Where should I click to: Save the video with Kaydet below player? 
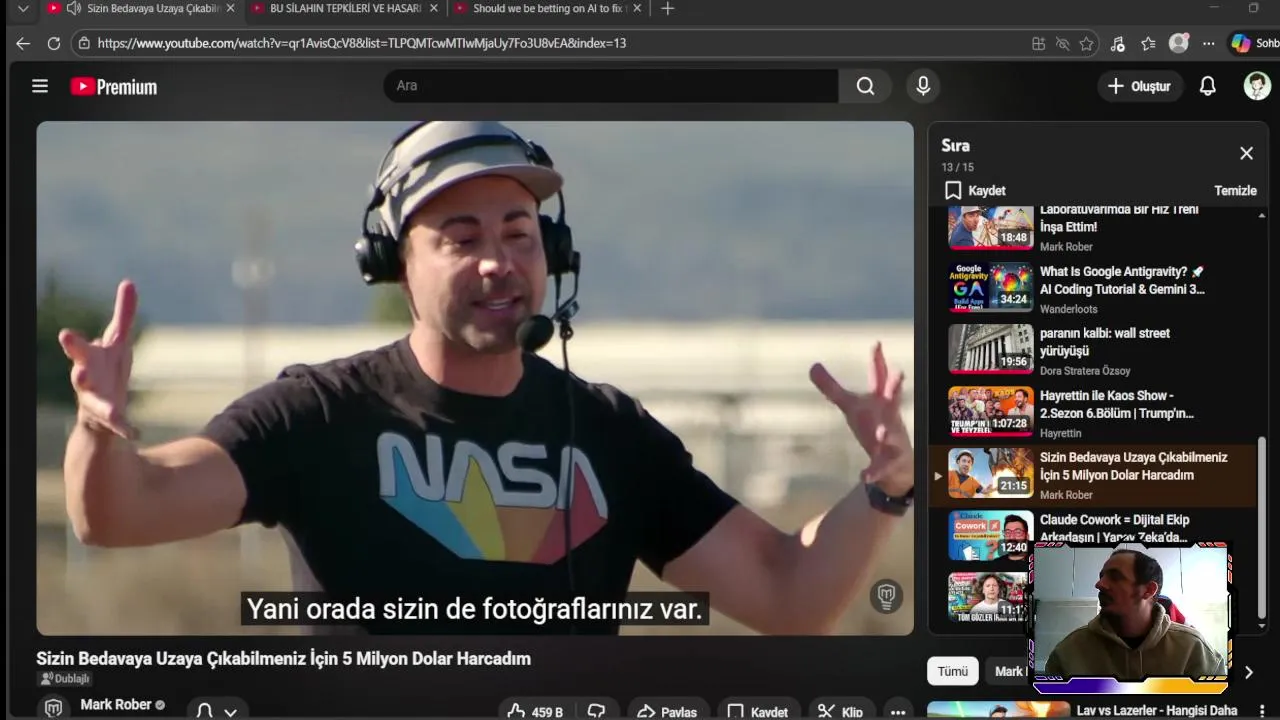coord(757,711)
